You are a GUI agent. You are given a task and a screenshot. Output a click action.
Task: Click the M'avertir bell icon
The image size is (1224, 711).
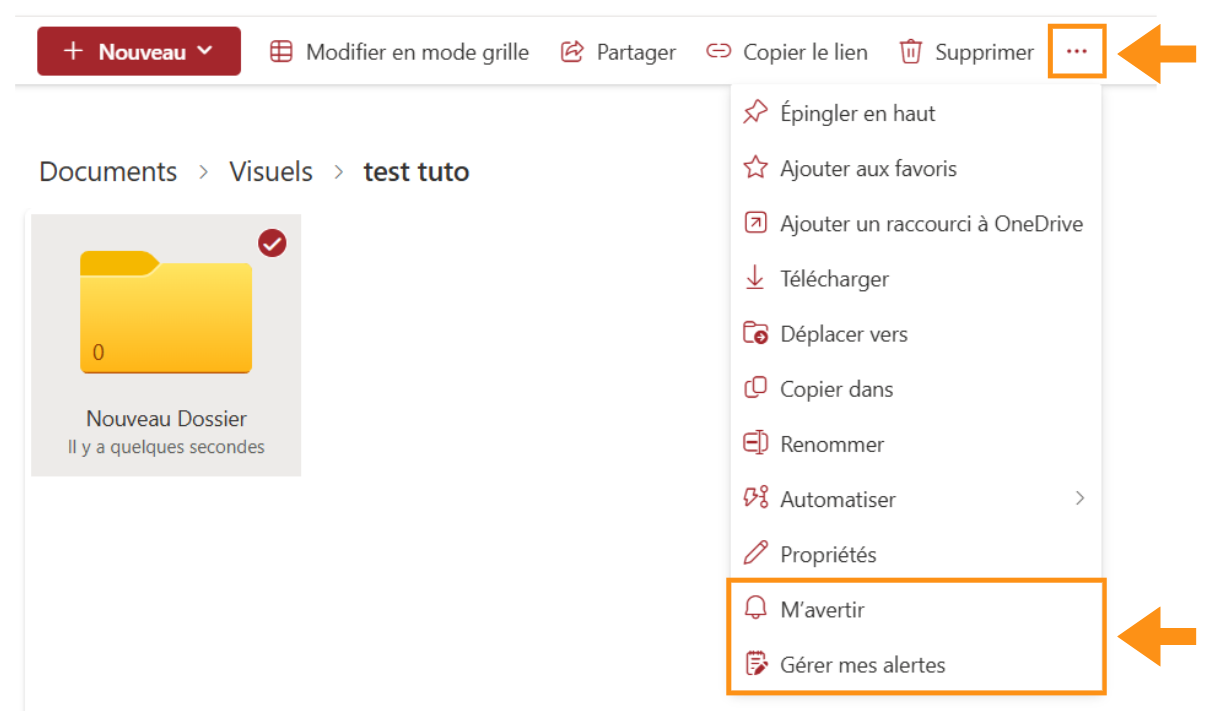(756, 608)
